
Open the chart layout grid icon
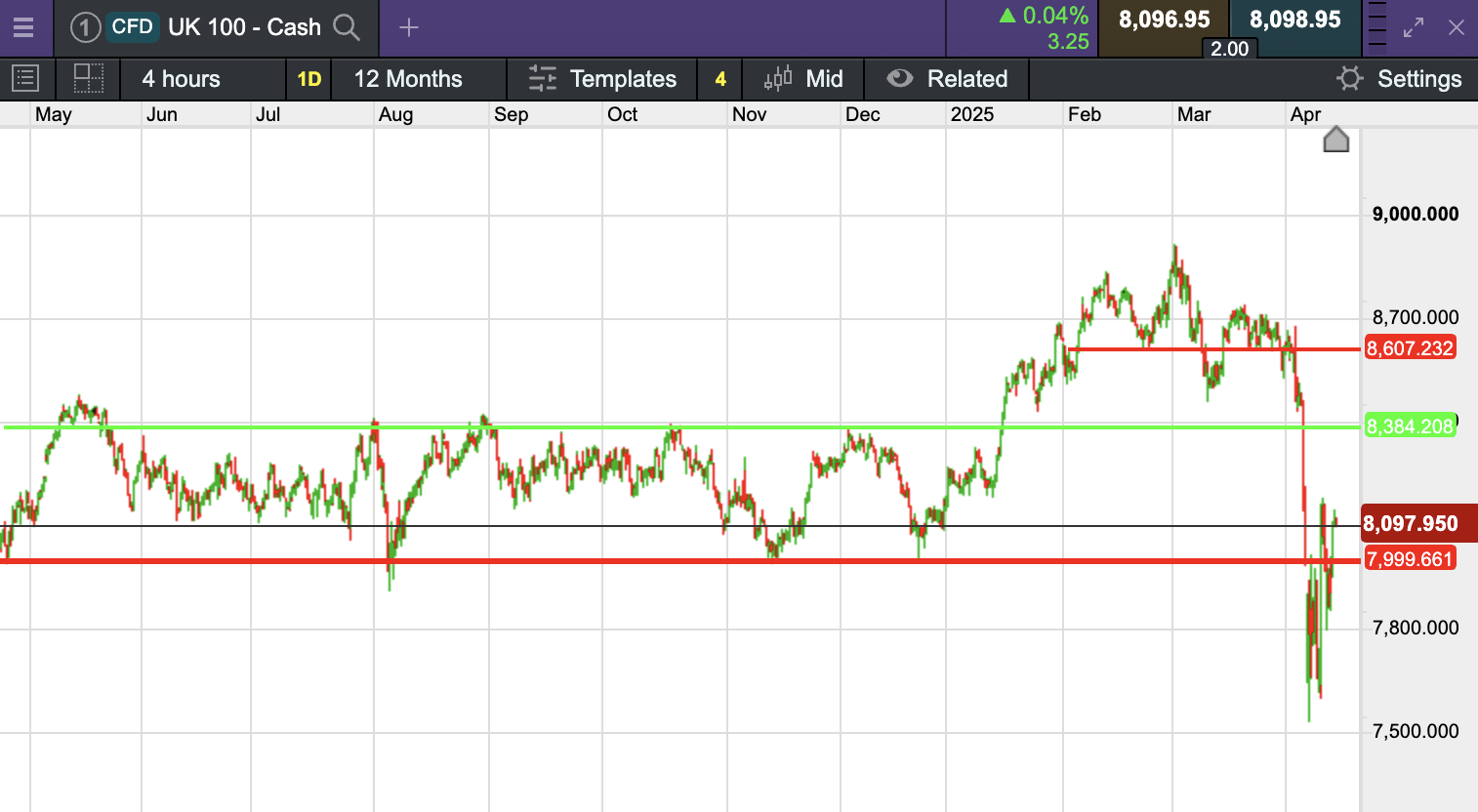(x=89, y=78)
